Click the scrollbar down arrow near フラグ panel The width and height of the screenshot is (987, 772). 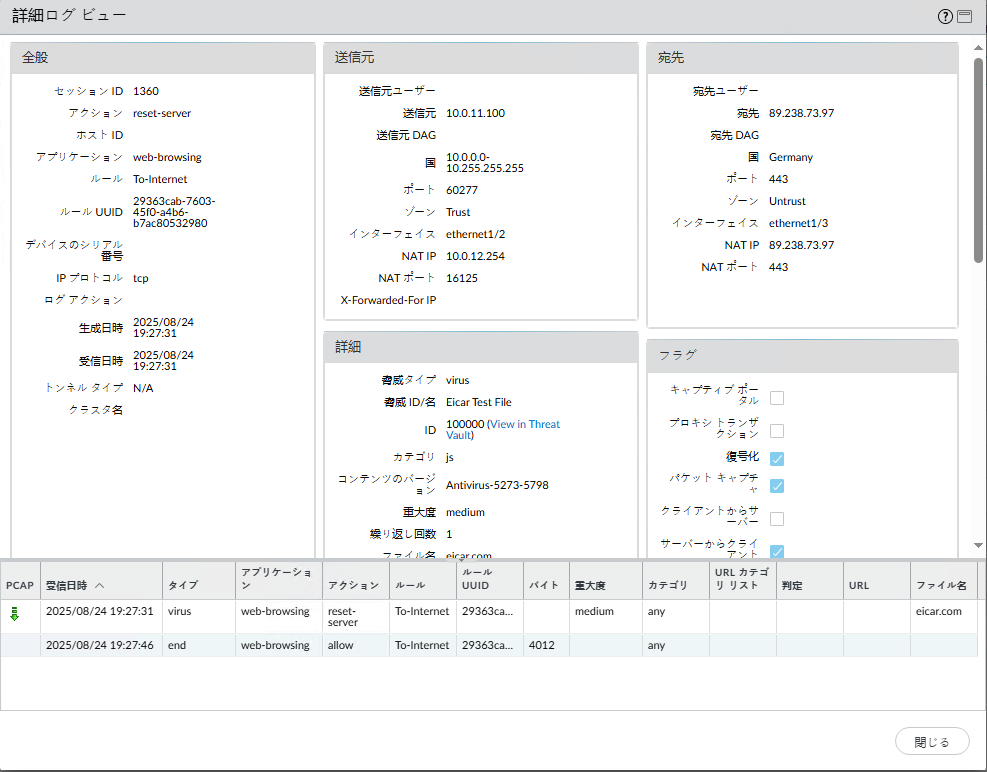click(x=978, y=546)
